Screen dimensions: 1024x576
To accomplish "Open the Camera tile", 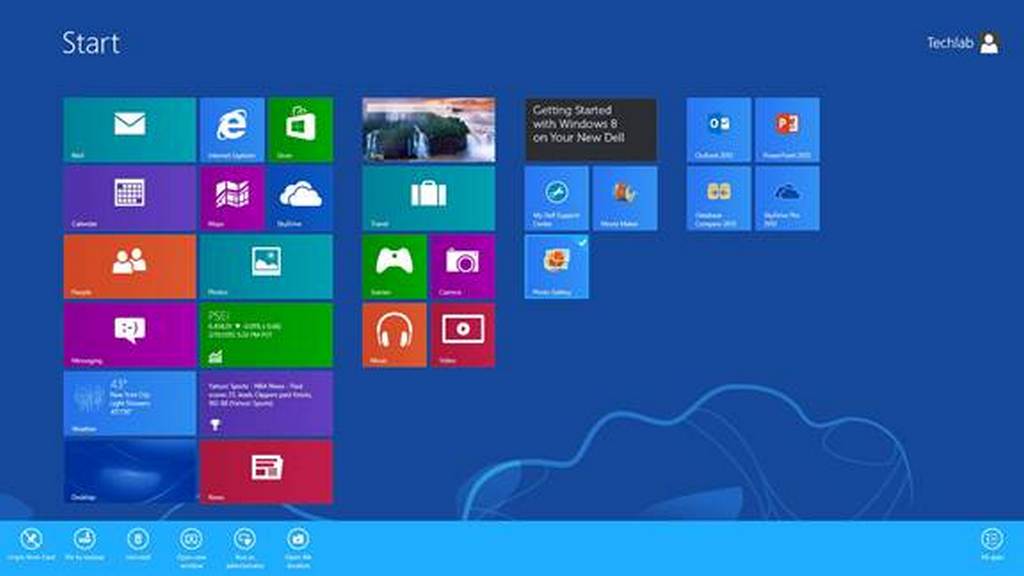I will click(462, 266).
